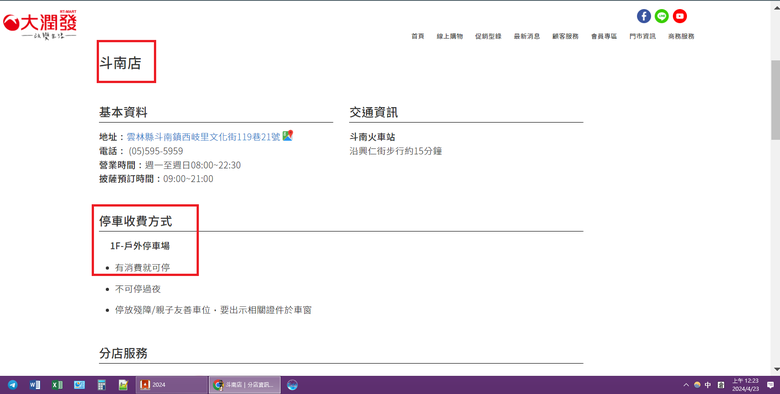The image size is (780, 394).
Task: Click the 不可停過夜 bullet
Action: (138, 289)
